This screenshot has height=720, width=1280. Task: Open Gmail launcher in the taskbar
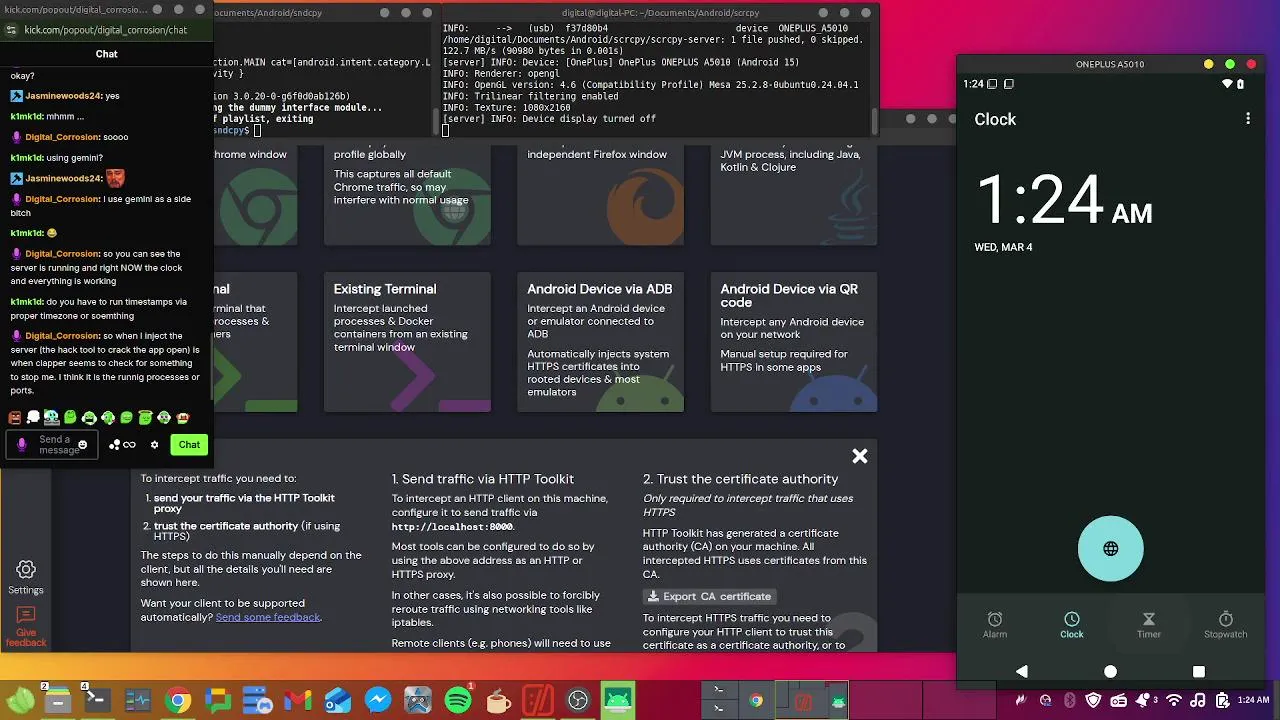pos(298,701)
